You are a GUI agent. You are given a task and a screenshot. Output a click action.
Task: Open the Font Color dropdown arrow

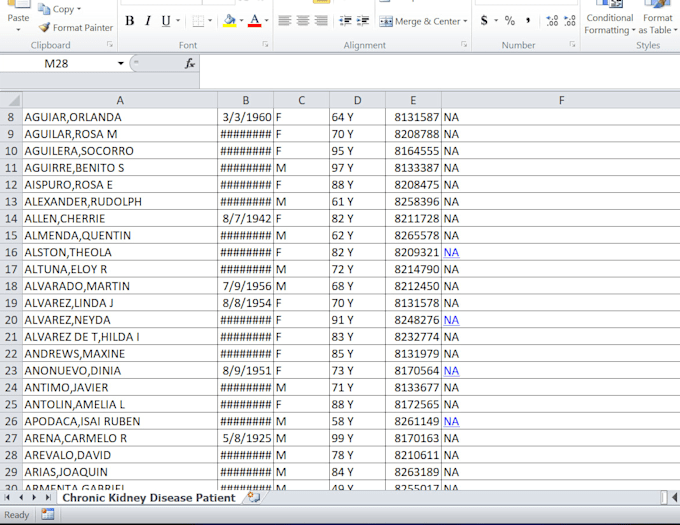[266, 20]
